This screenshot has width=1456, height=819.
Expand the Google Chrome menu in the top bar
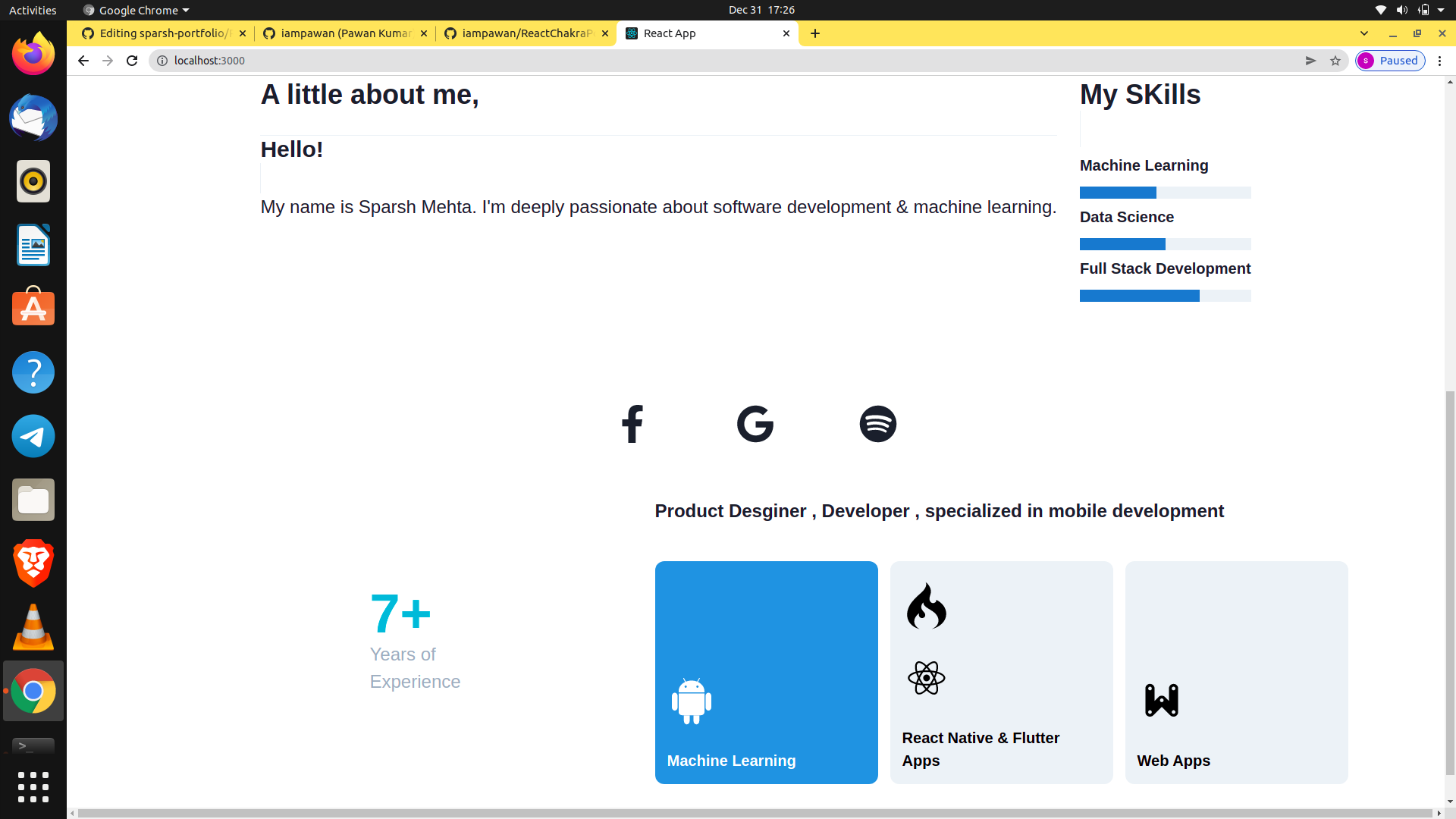tap(135, 10)
